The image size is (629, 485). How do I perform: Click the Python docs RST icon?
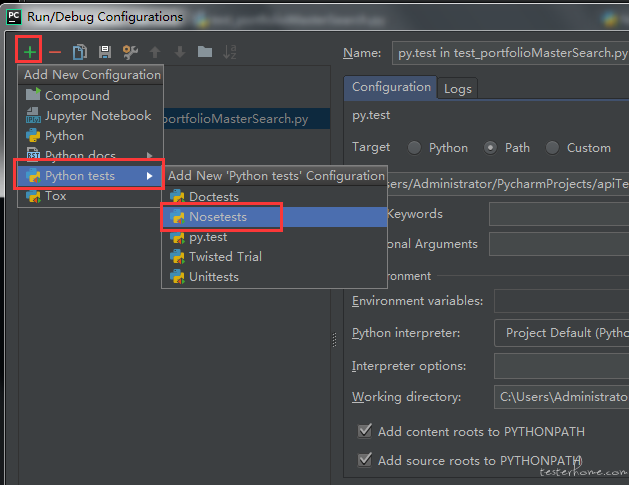point(33,154)
